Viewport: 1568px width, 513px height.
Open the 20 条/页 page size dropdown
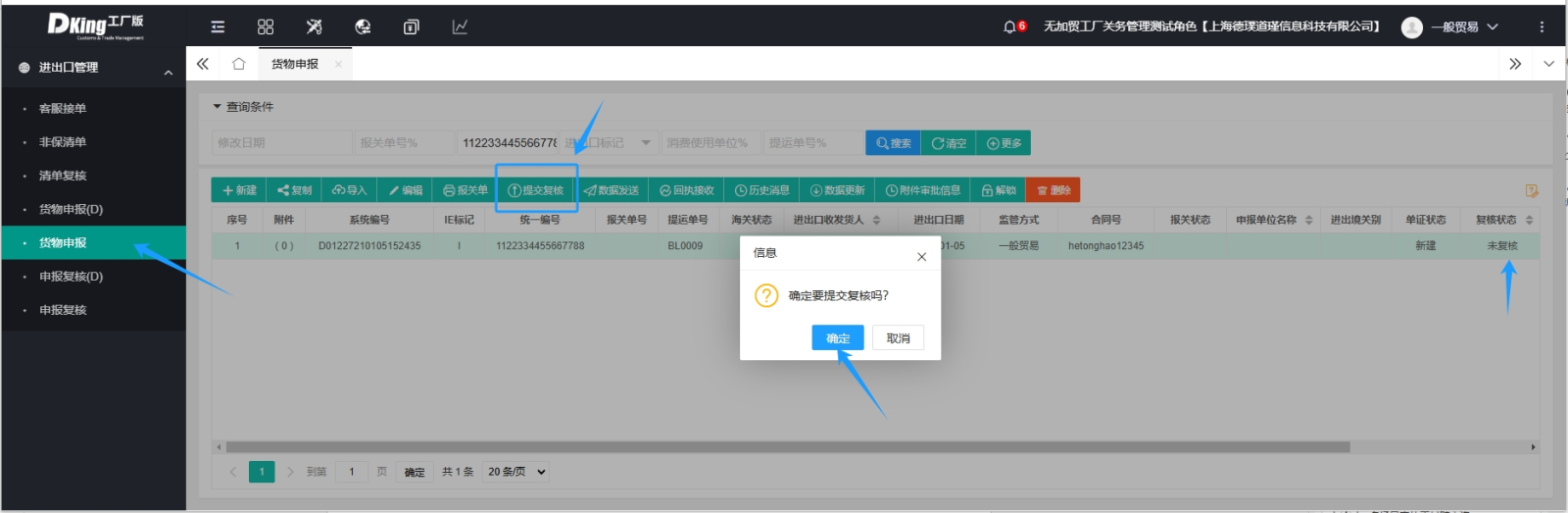516,472
